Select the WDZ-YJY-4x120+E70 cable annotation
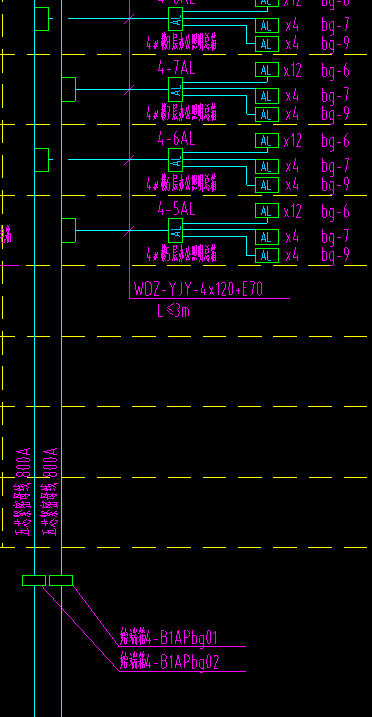Image resolution: width=372 pixels, height=717 pixels. click(x=198, y=289)
